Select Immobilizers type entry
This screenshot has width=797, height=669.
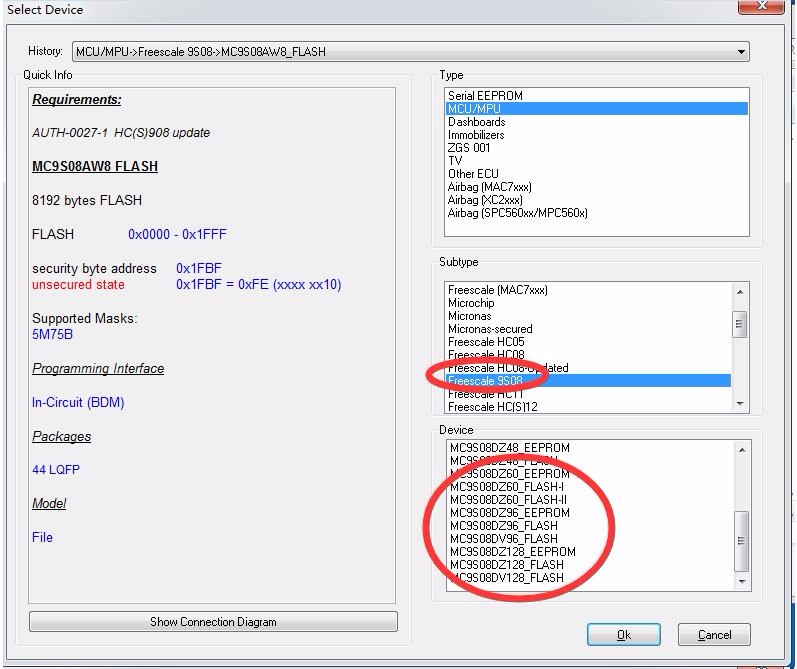point(476,135)
